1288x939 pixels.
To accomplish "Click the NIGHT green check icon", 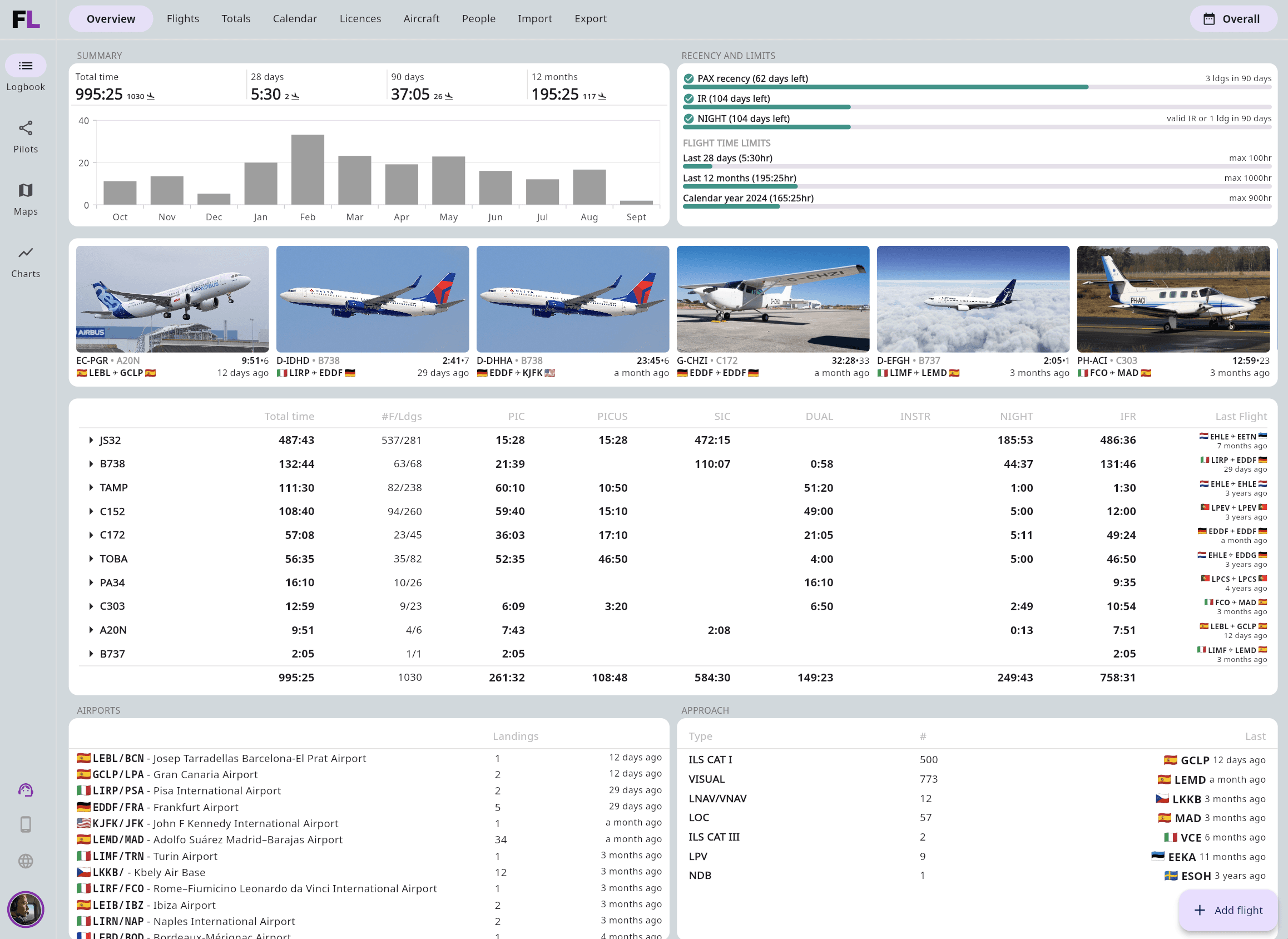I will 688,118.
